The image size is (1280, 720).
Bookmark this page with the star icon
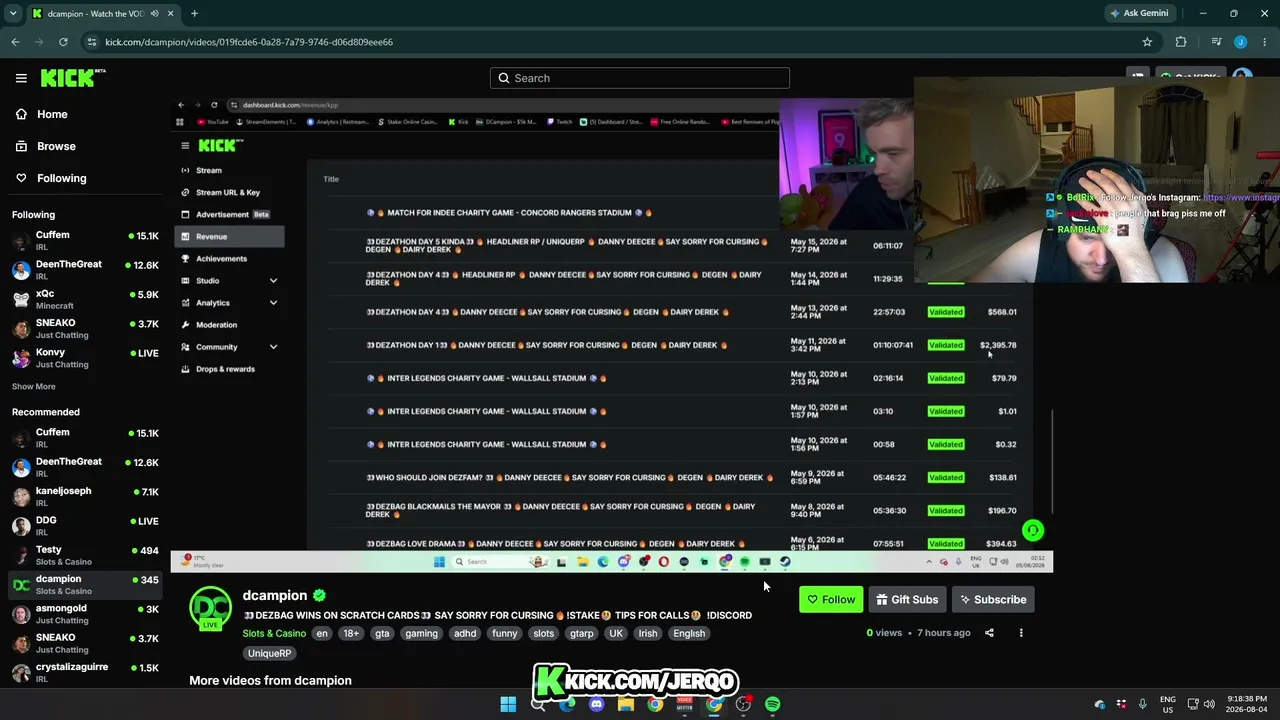click(x=1147, y=42)
